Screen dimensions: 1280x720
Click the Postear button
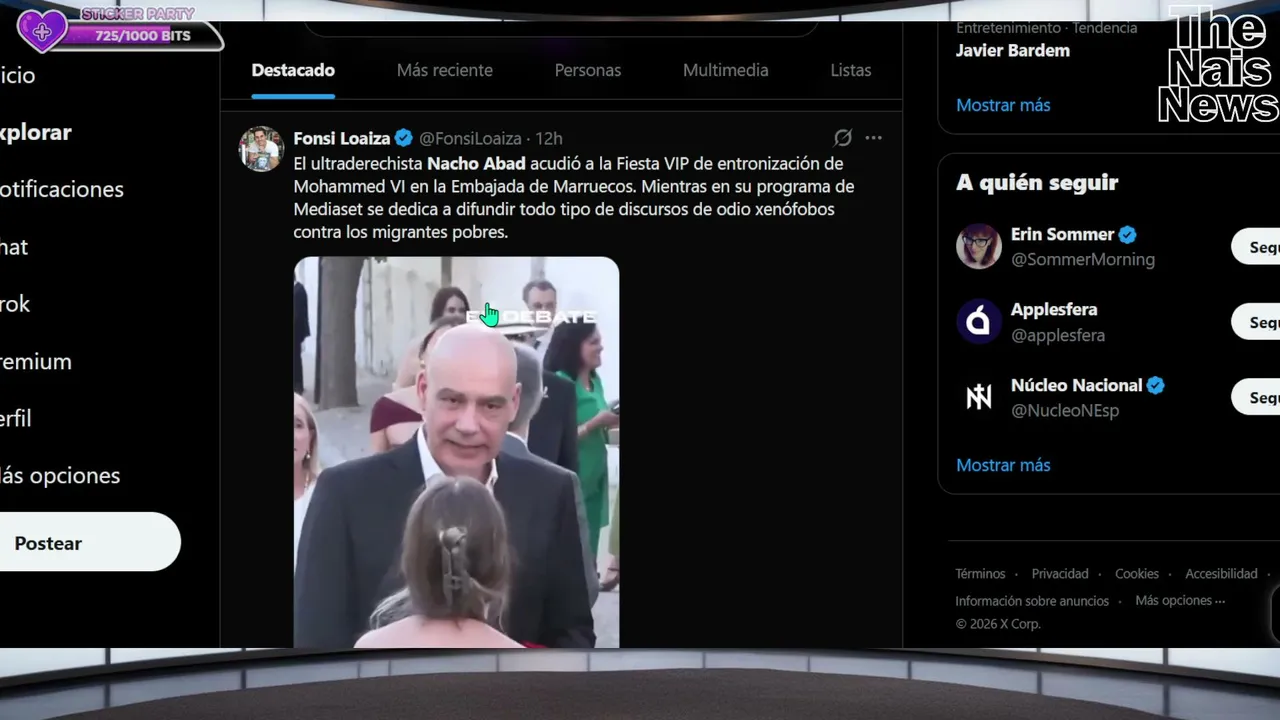click(x=90, y=542)
